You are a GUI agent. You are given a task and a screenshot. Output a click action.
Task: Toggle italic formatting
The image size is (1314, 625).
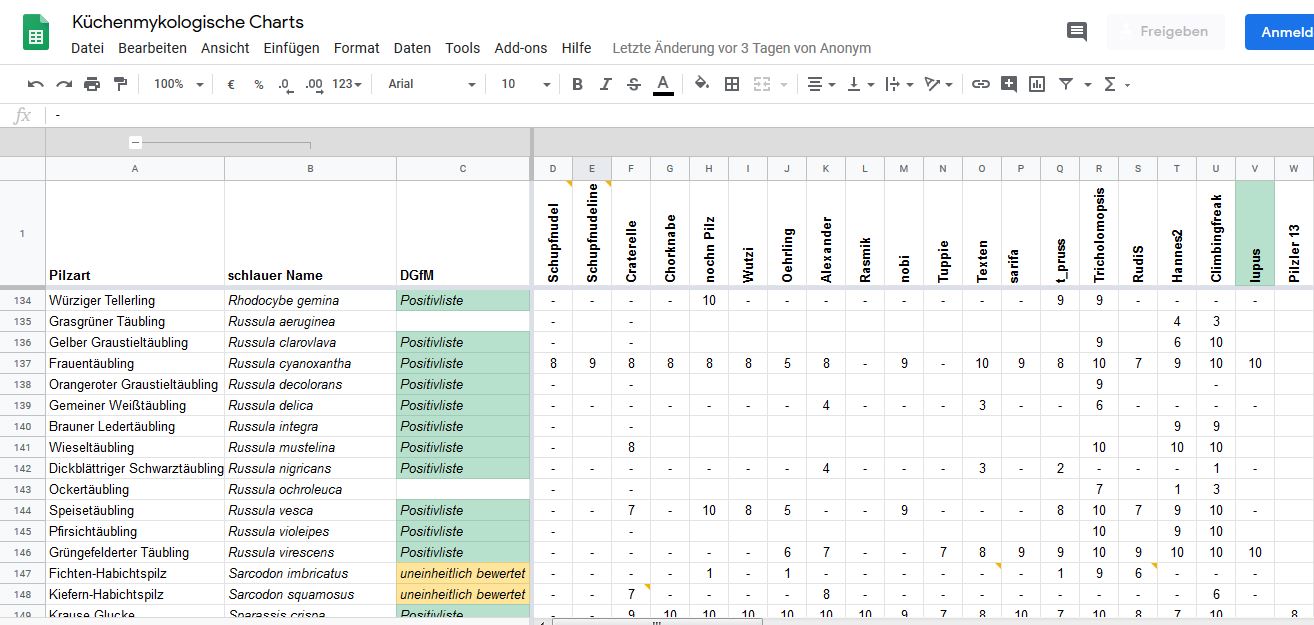tap(605, 84)
